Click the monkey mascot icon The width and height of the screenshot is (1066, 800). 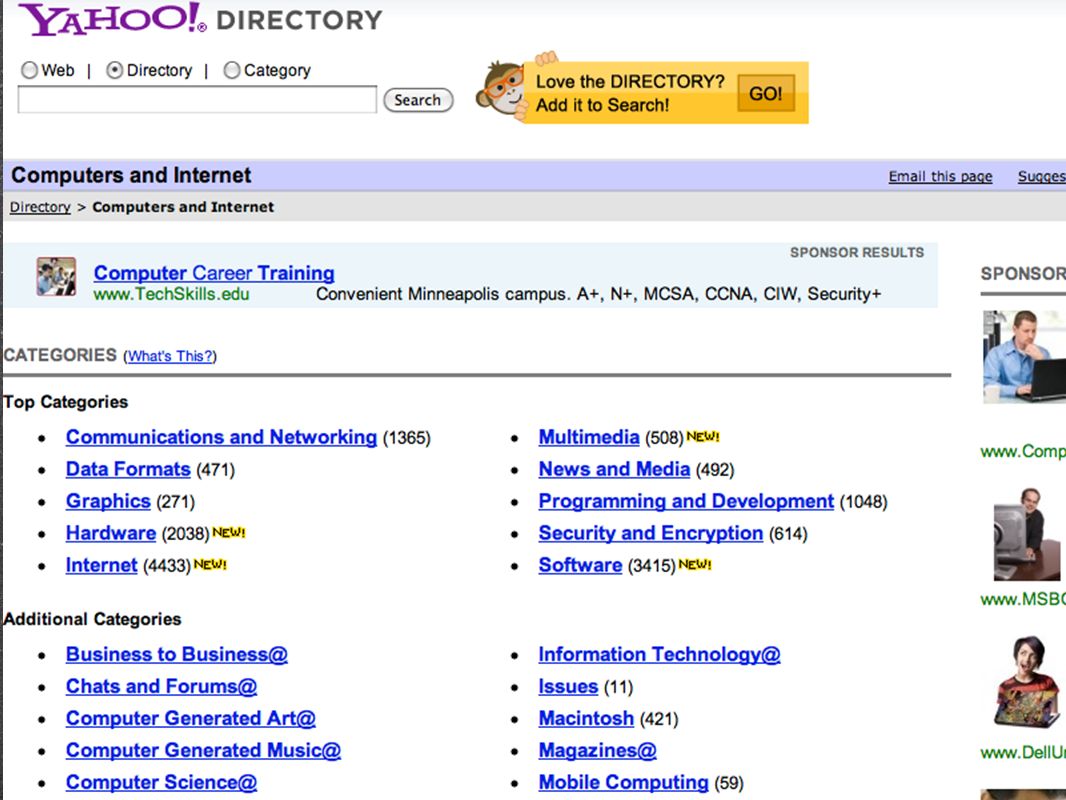502,90
